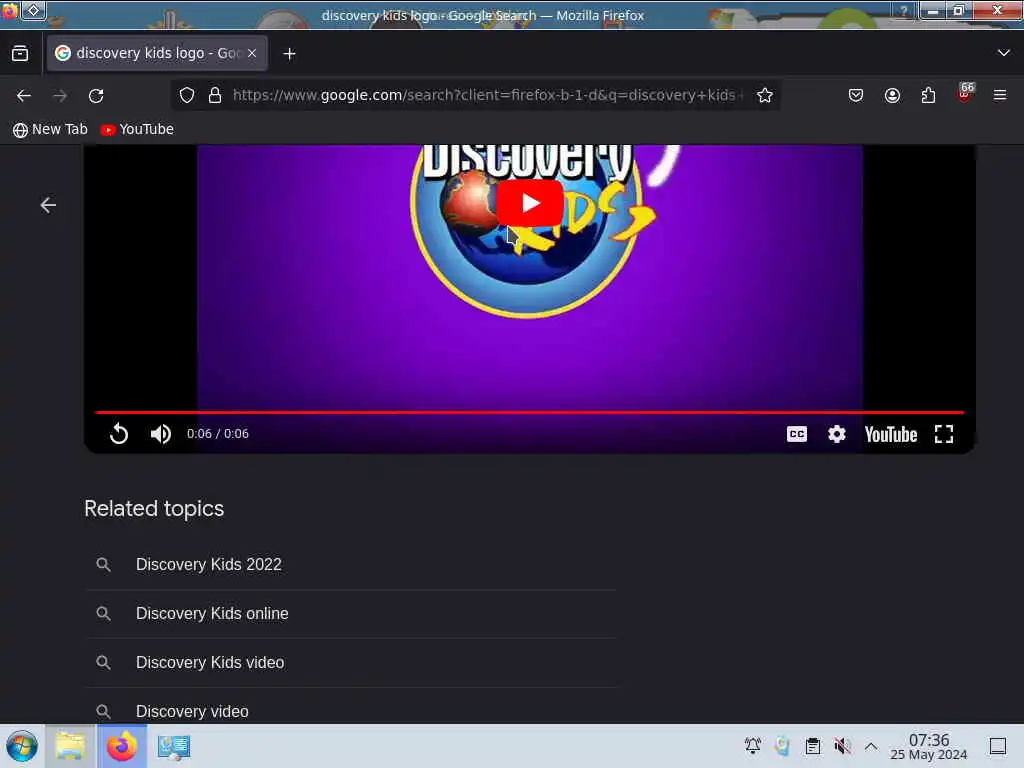This screenshot has height=768, width=1024.
Task: Open the Firefox account menu
Action: pos(892,95)
